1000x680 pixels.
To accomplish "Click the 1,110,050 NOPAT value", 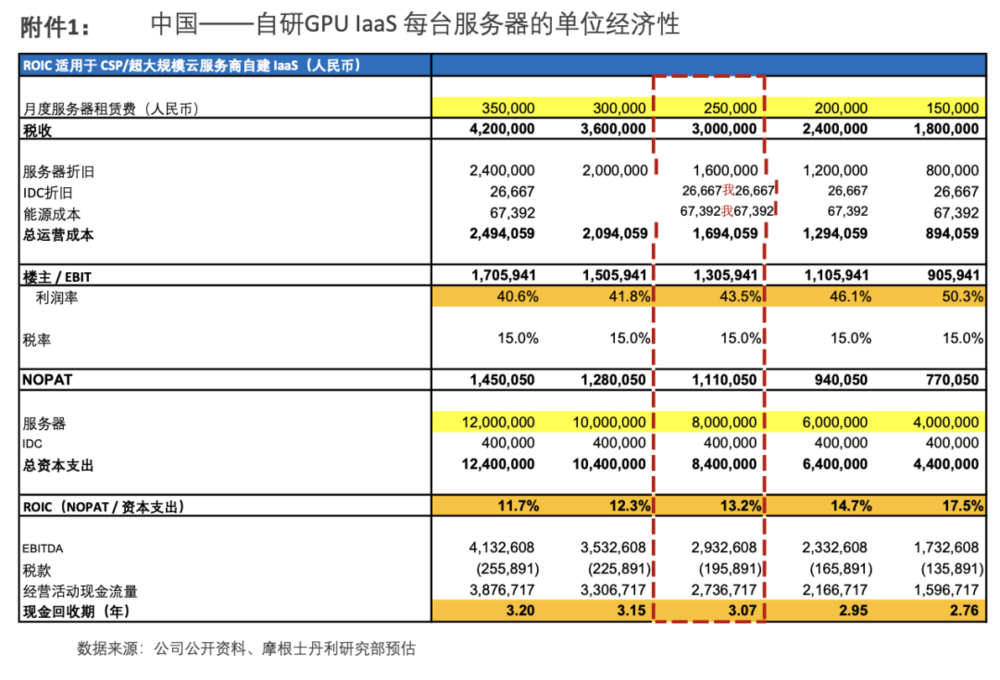I will pos(724,380).
